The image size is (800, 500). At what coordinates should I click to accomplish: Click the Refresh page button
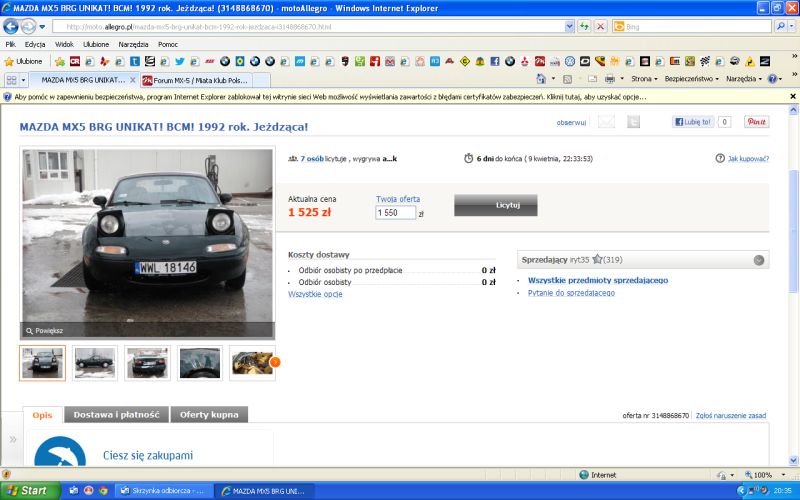[x=584, y=27]
